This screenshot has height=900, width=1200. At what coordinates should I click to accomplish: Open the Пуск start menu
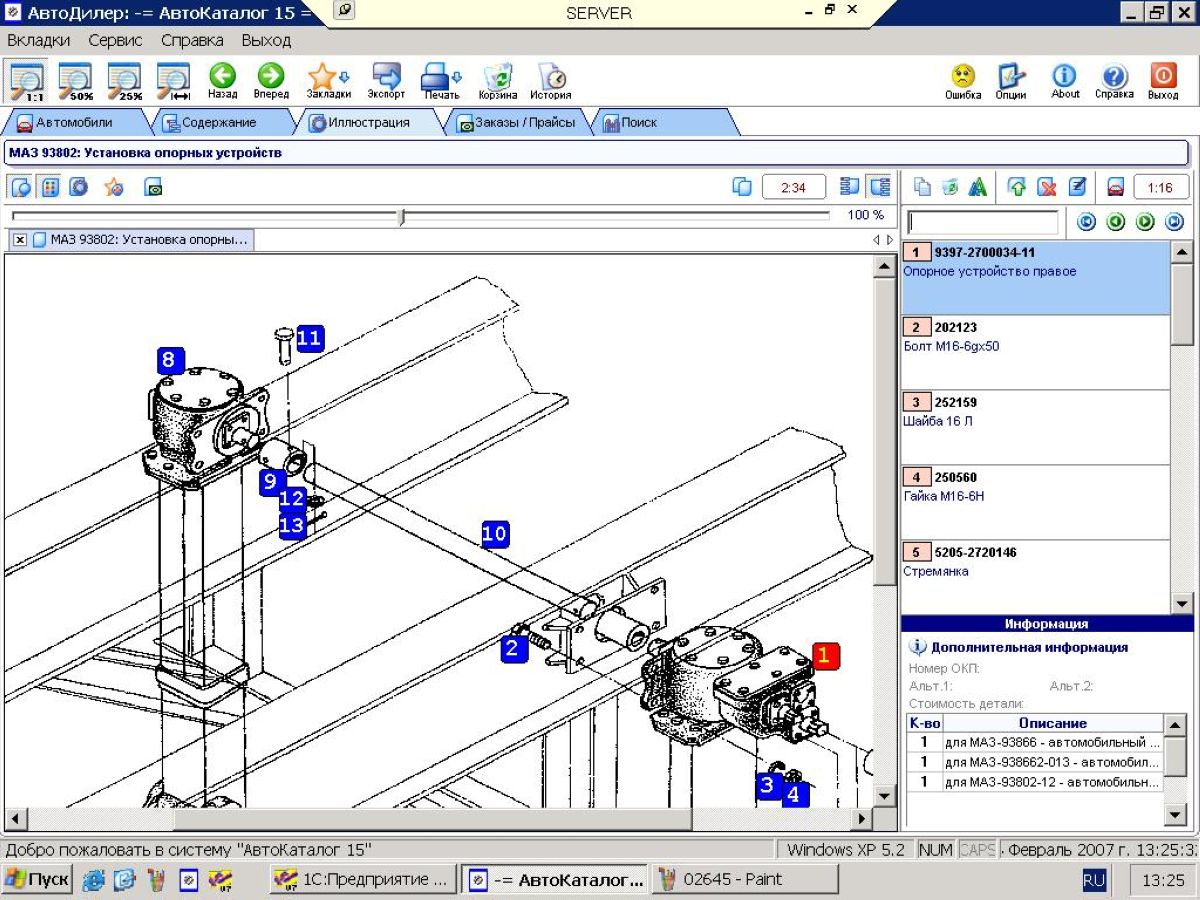(36, 880)
